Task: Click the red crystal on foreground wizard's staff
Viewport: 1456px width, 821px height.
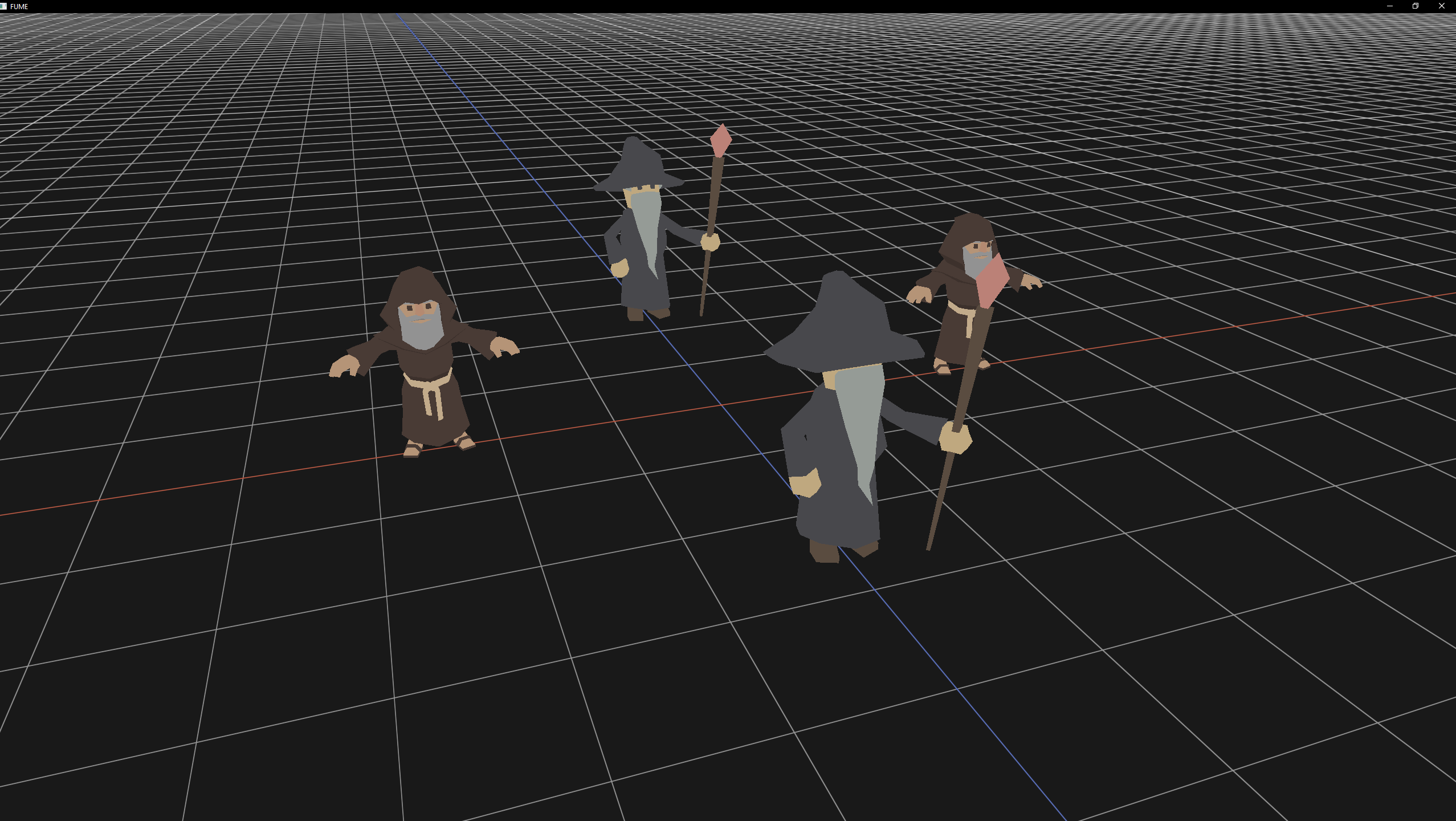Action: pos(992,281)
